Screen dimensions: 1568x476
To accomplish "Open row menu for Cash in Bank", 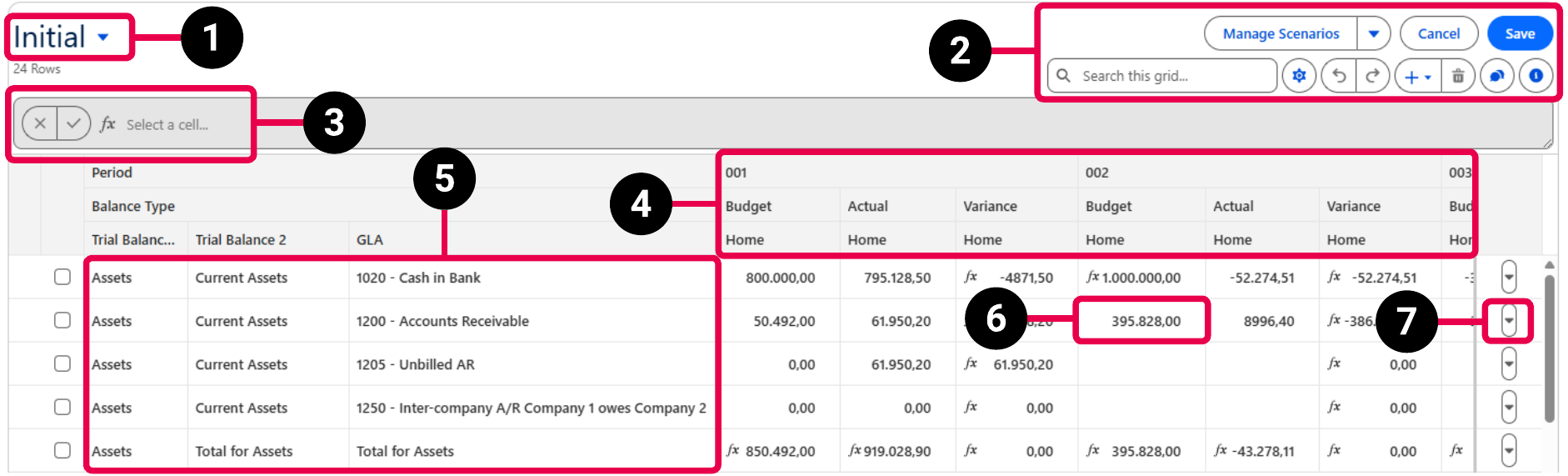I will click(1509, 277).
